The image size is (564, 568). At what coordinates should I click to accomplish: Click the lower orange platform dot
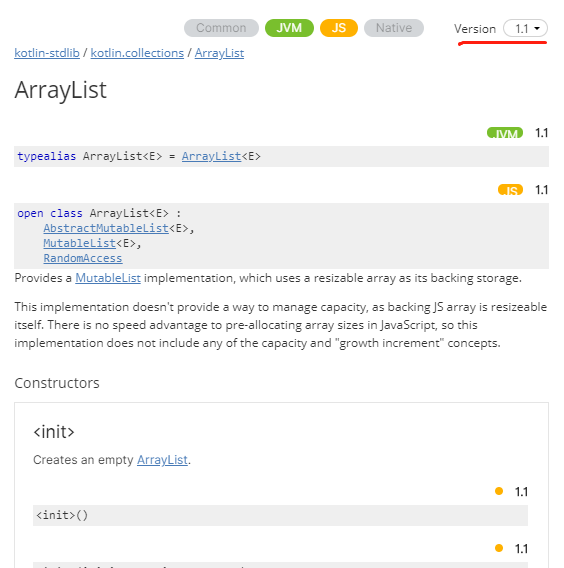[x=499, y=548]
